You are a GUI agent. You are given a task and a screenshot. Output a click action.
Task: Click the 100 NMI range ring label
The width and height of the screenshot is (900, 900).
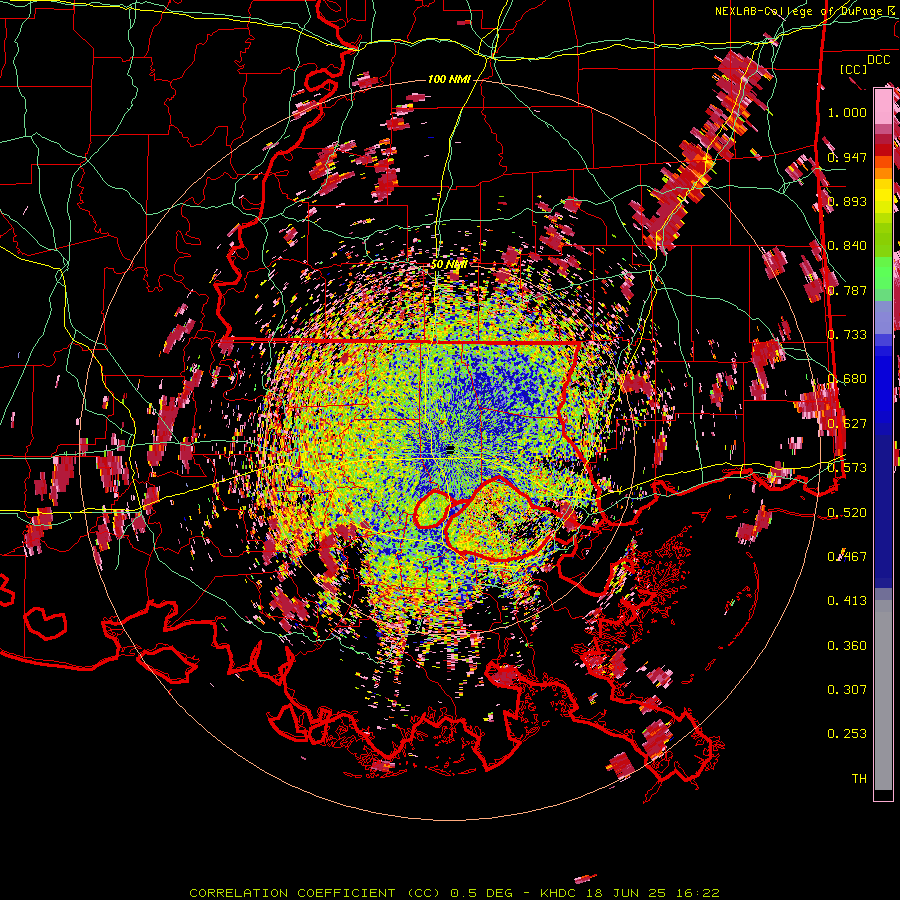click(x=449, y=79)
